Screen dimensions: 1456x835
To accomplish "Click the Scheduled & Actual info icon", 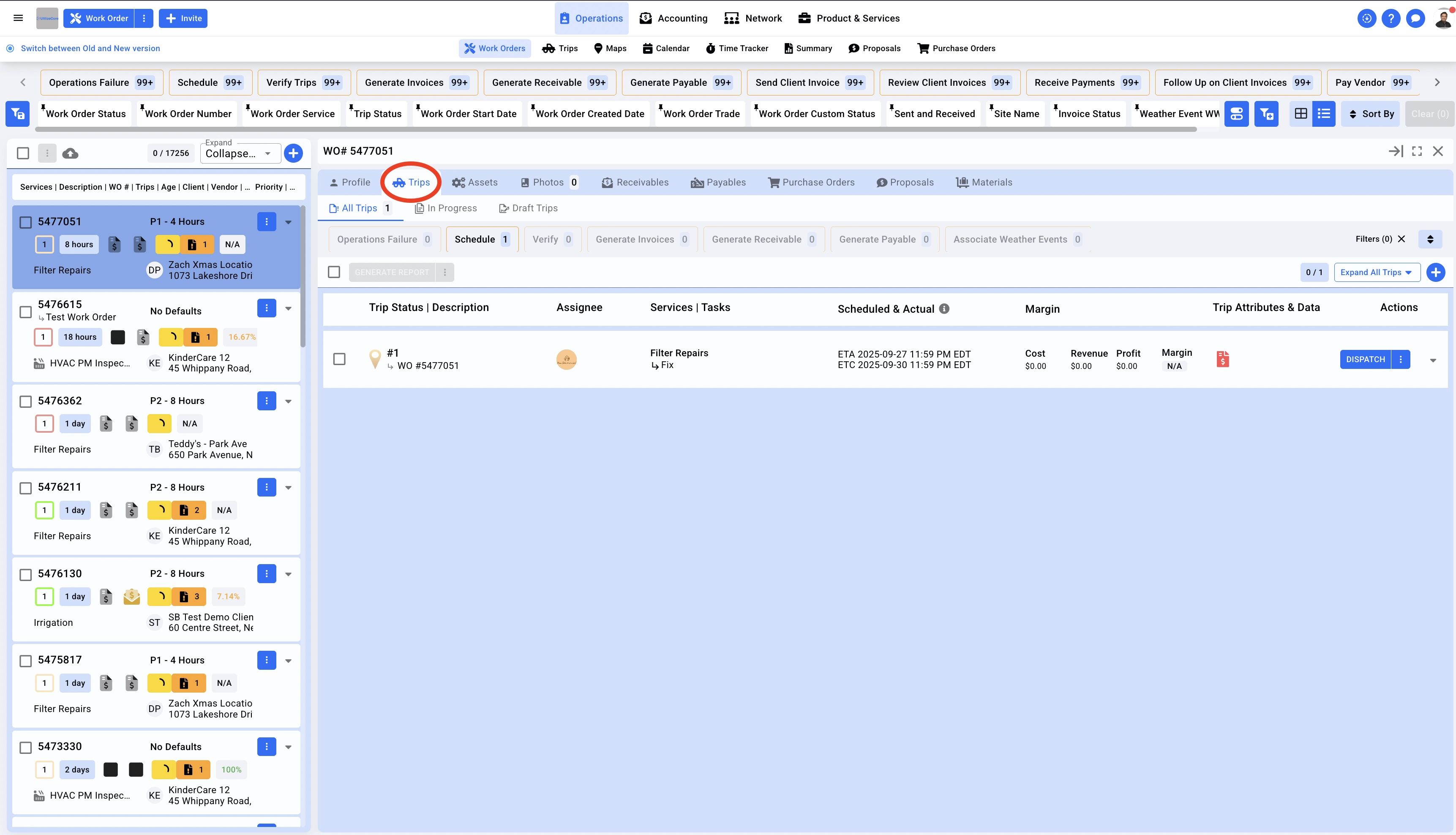I will (x=944, y=308).
